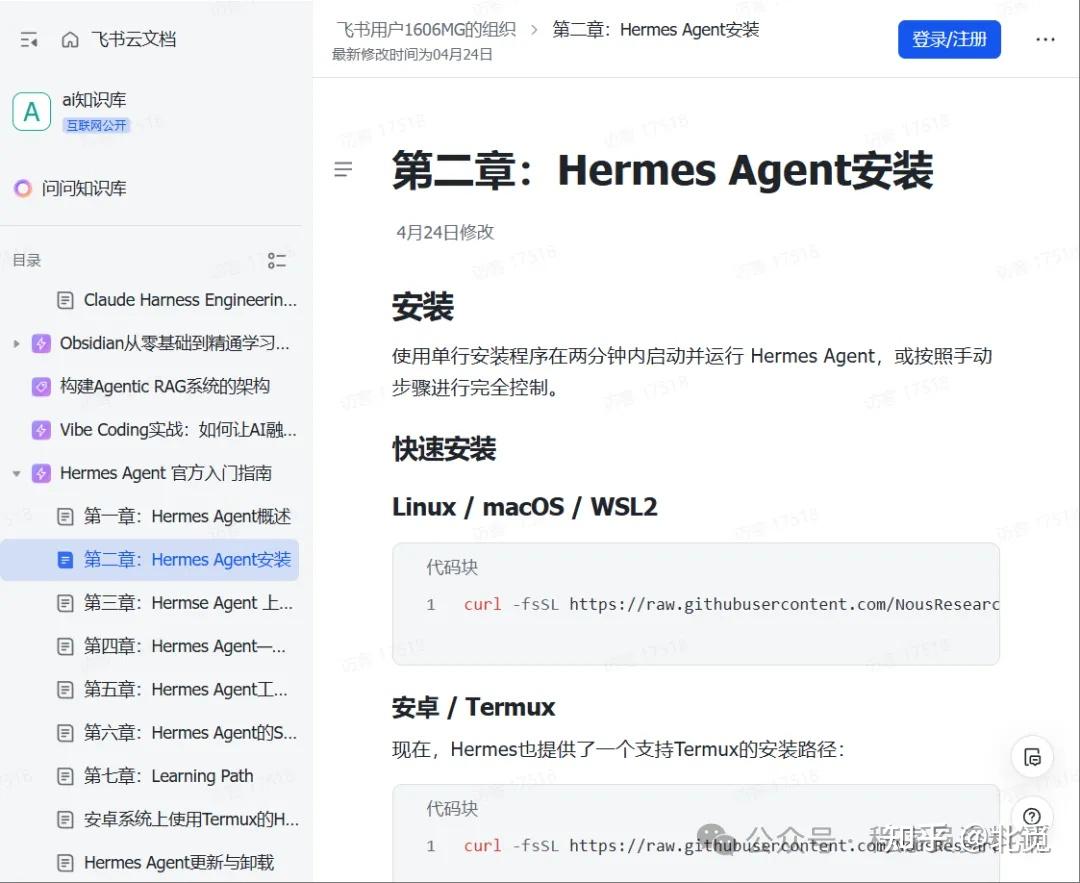
Task: Open the Vibe Coding实战 entry
Action: (178, 430)
